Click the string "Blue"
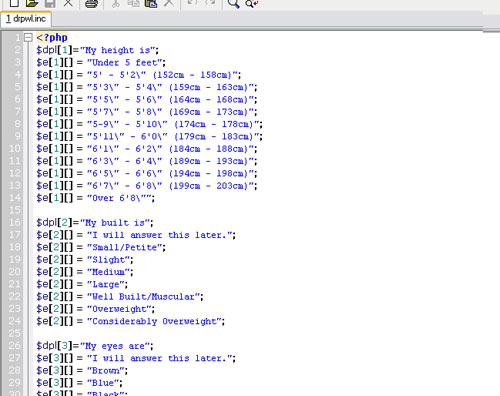Image resolution: width=500 pixels, height=396 pixels. click(x=103, y=383)
